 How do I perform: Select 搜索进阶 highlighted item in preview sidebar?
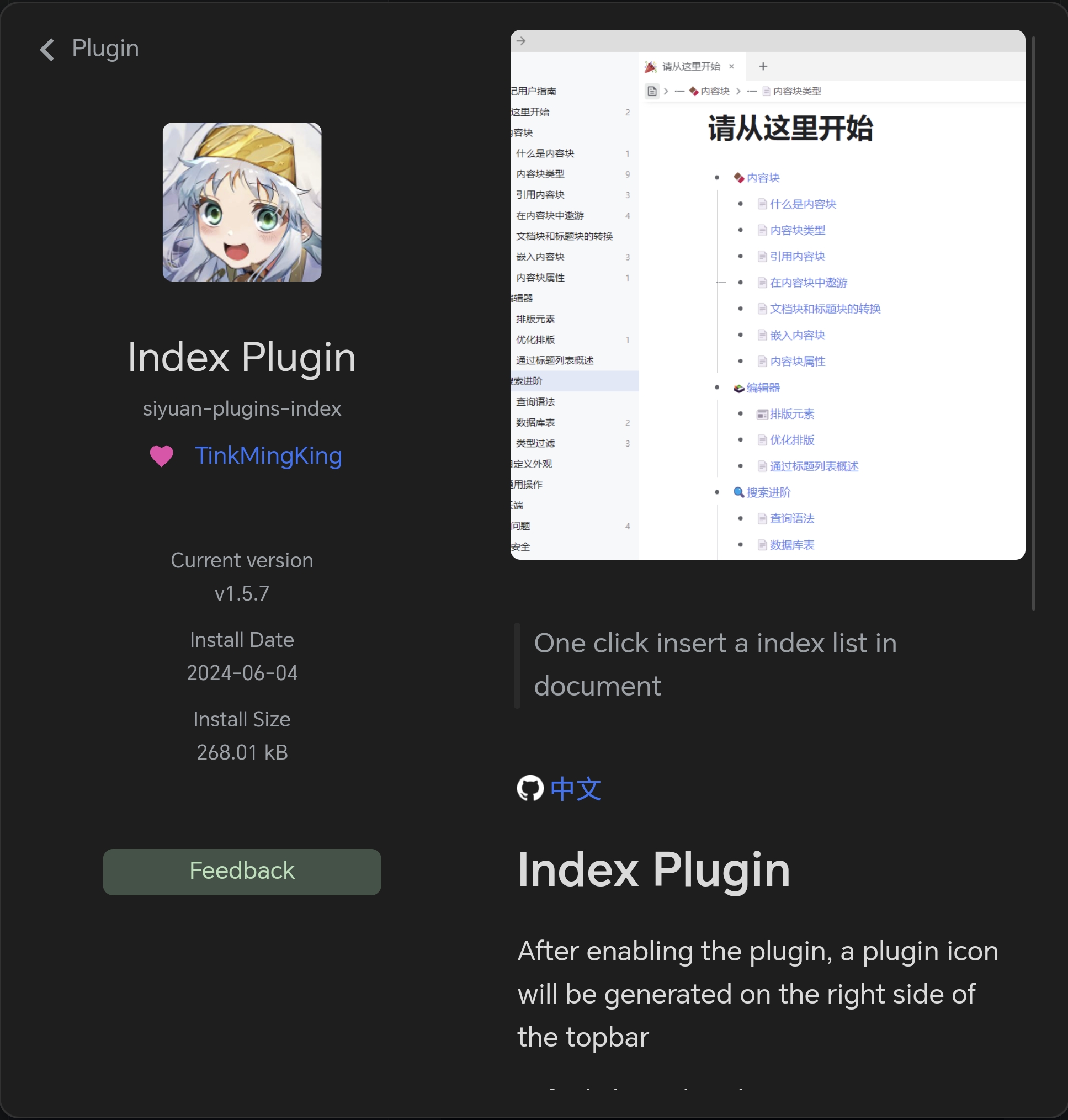click(x=574, y=381)
